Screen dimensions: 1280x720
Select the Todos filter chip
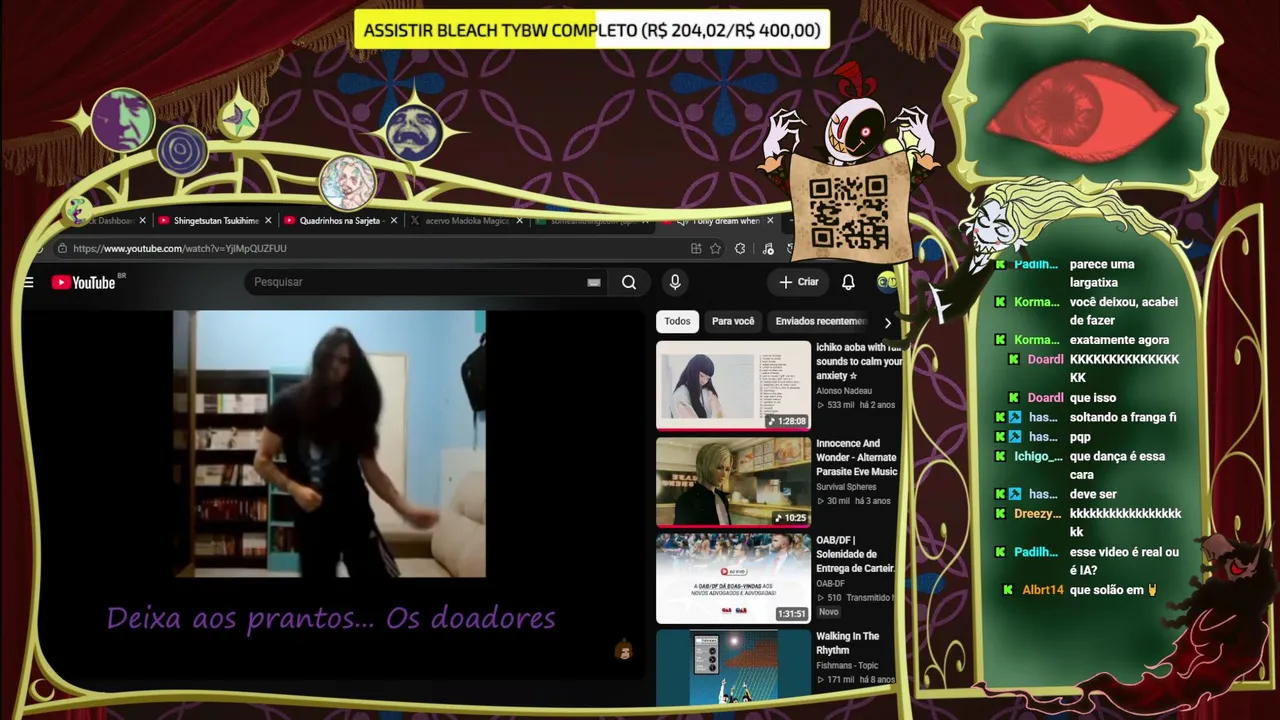(677, 321)
